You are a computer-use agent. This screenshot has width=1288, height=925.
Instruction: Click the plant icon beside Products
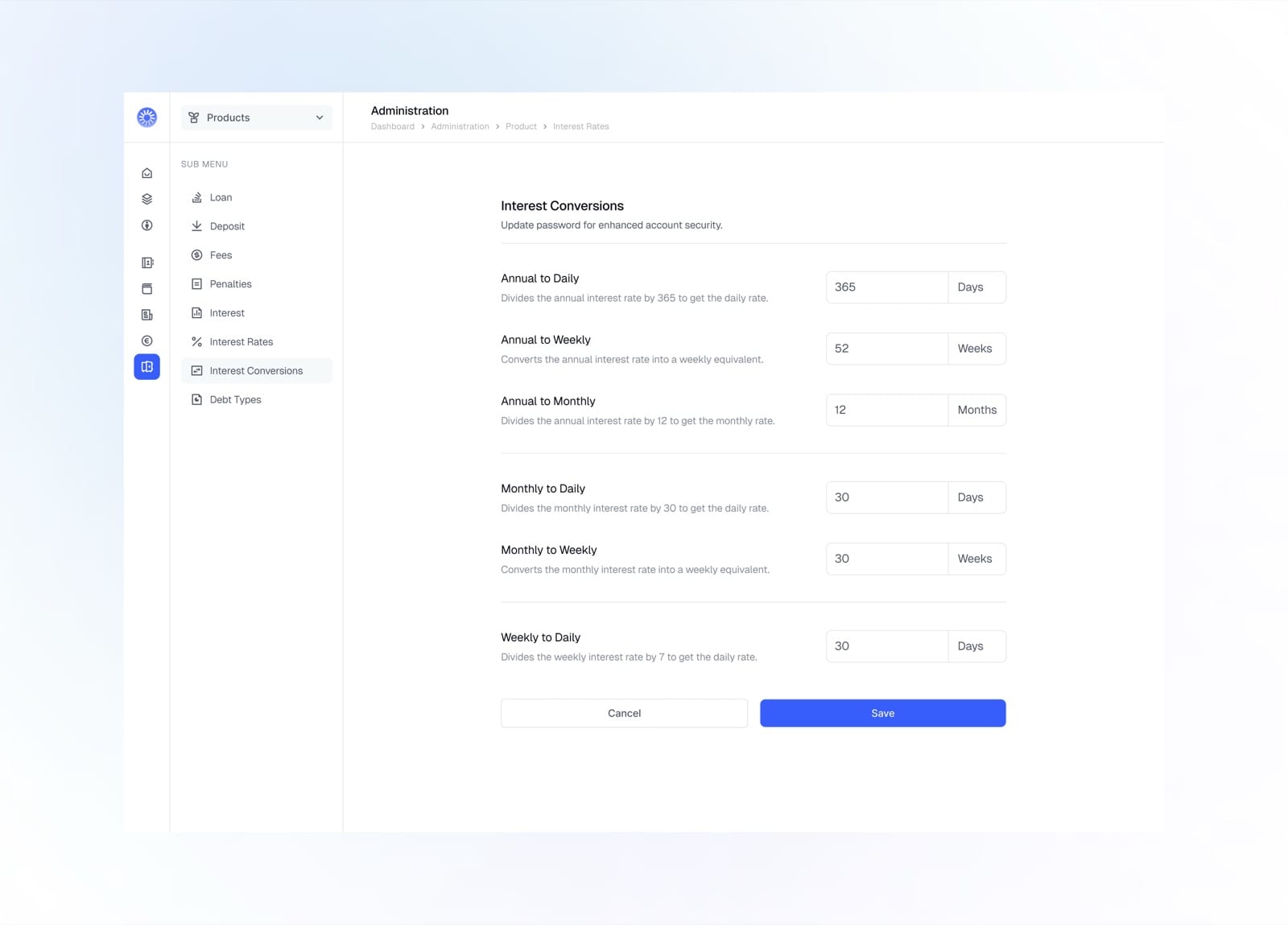pos(194,118)
